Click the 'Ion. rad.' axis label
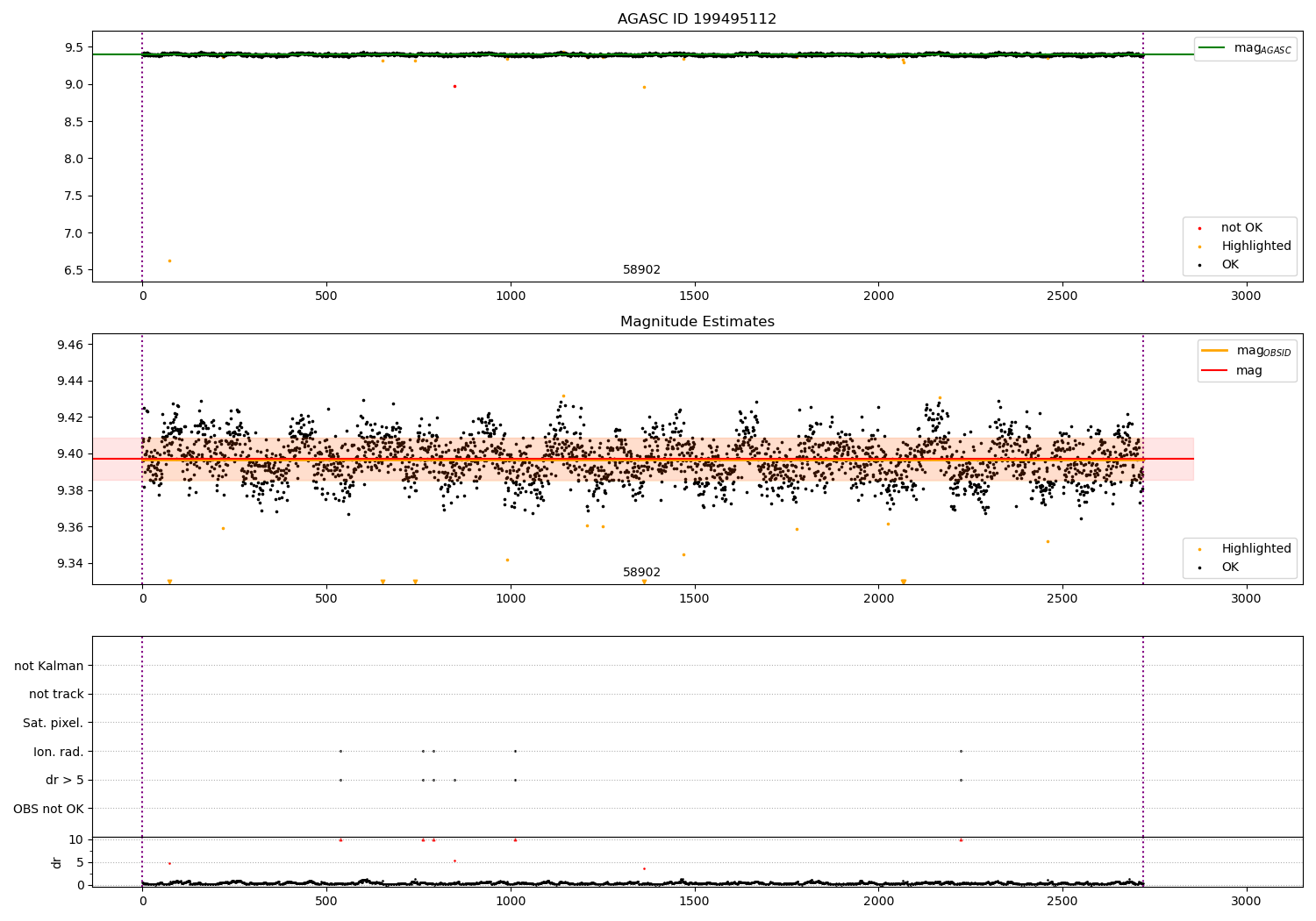Viewport: 1316px width, 921px height. (x=59, y=752)
